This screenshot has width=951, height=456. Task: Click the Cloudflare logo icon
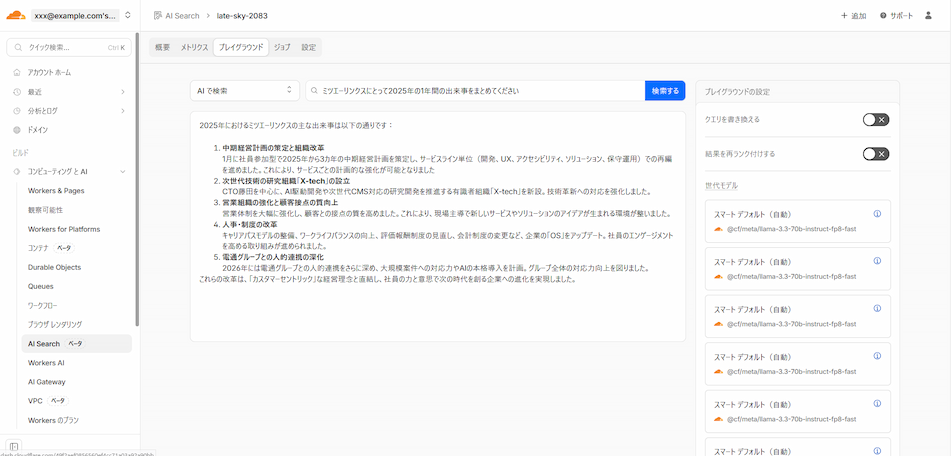pyautogui.click(x=17, y=15)
